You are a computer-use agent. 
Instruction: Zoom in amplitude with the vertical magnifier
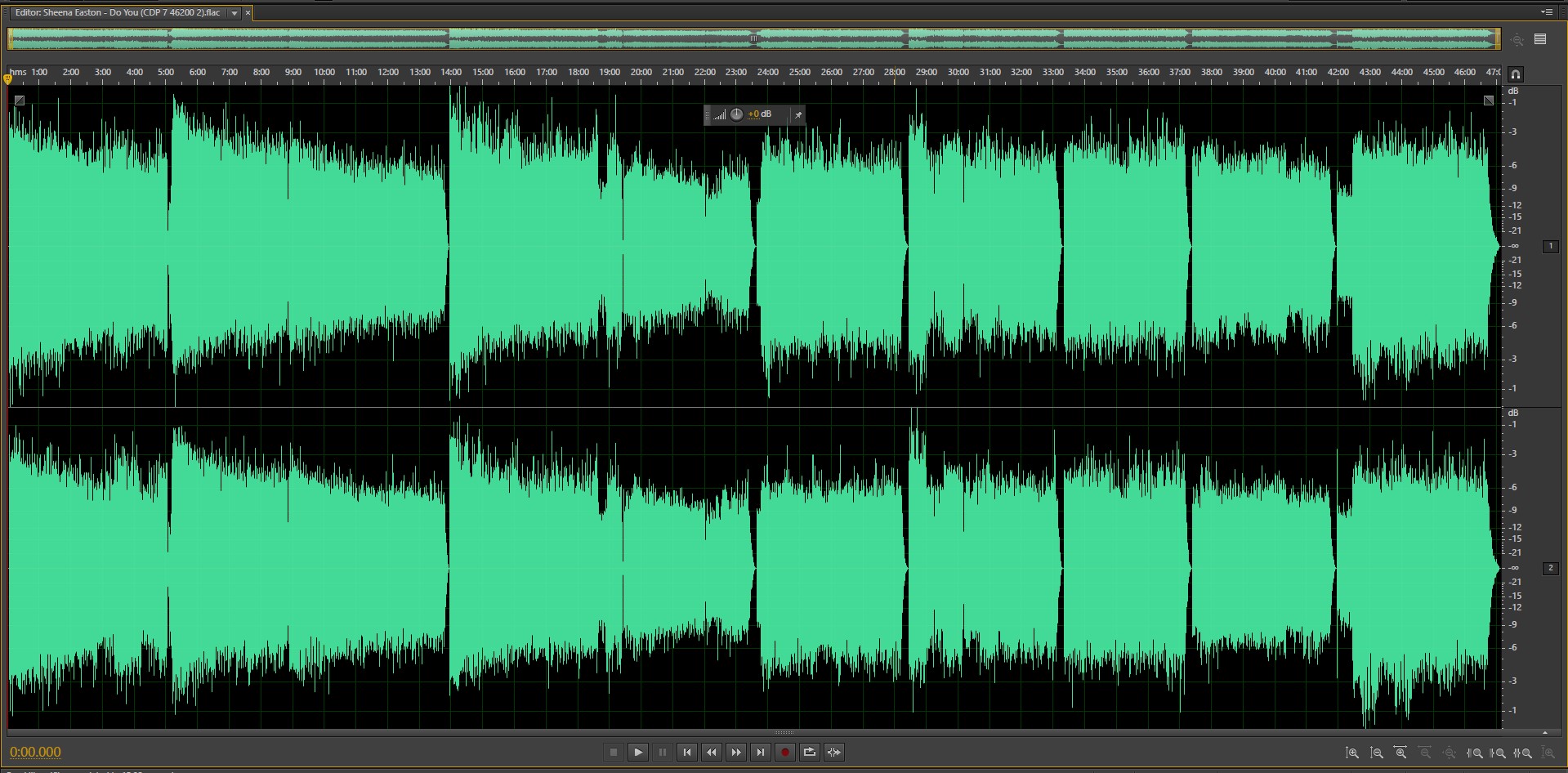[1352, 753]
